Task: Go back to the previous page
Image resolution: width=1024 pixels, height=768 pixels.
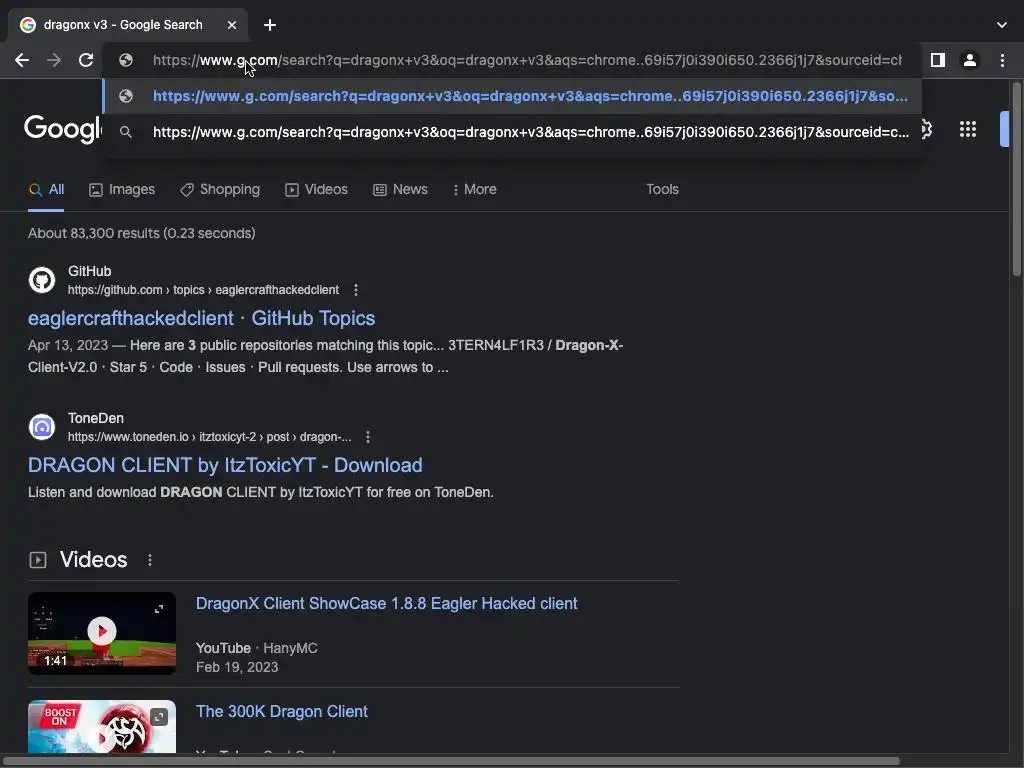Action: 22,60
